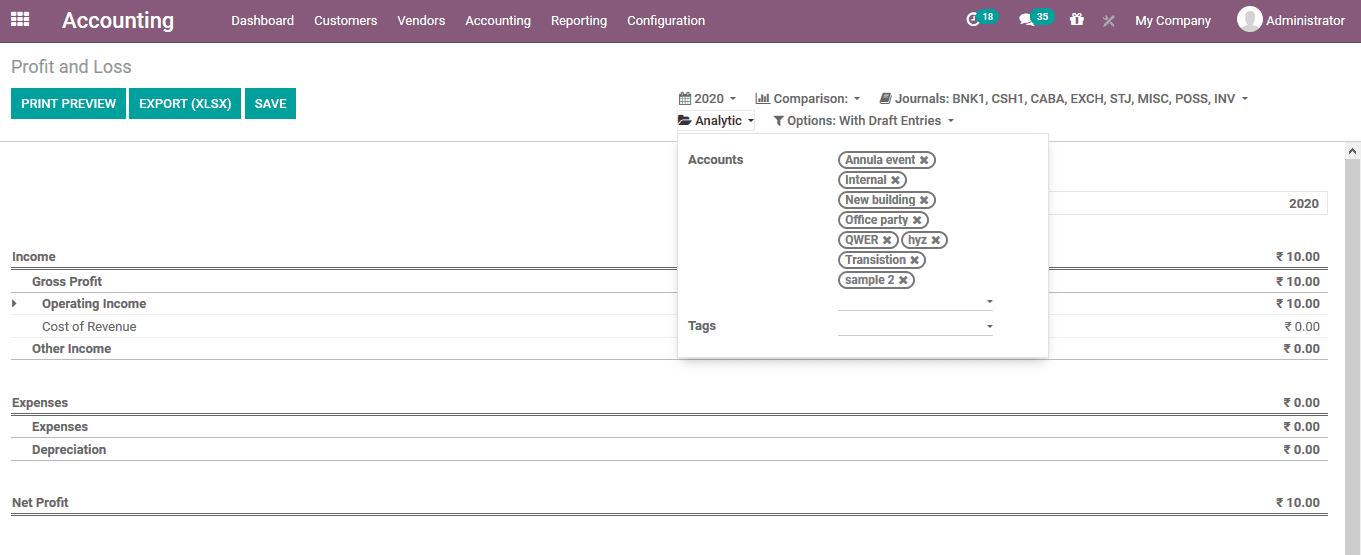The image size is (1361, 555).
Task: Click the gift icon in the top bar
Action: tap(1076, 20)
